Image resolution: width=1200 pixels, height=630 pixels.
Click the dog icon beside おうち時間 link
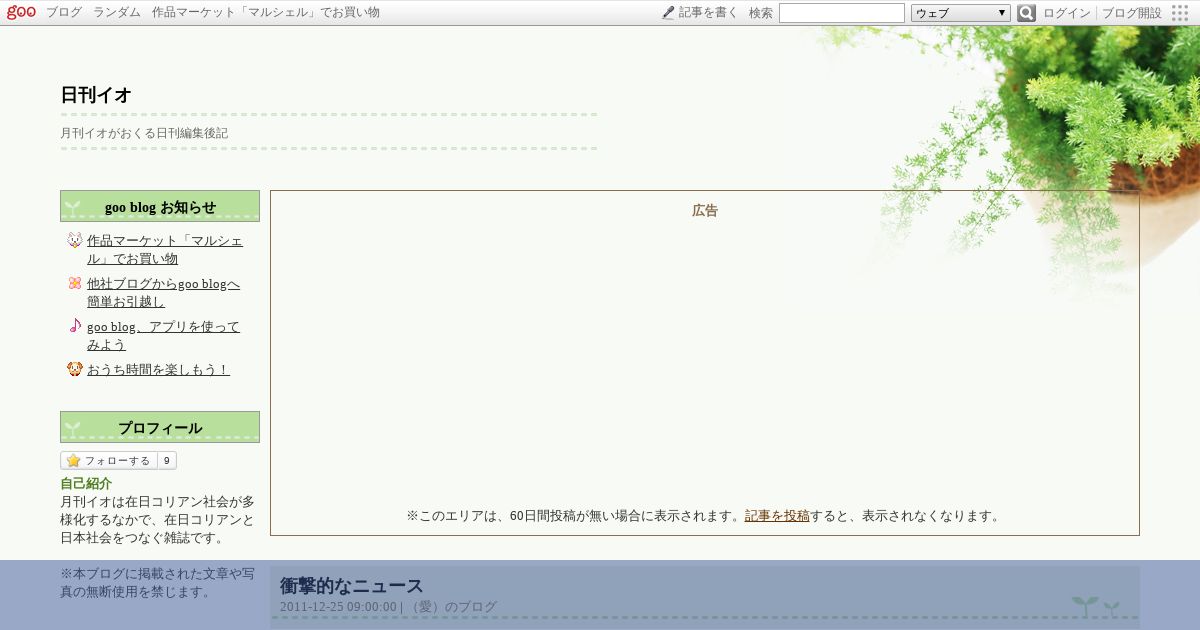(x=75, y=369)
